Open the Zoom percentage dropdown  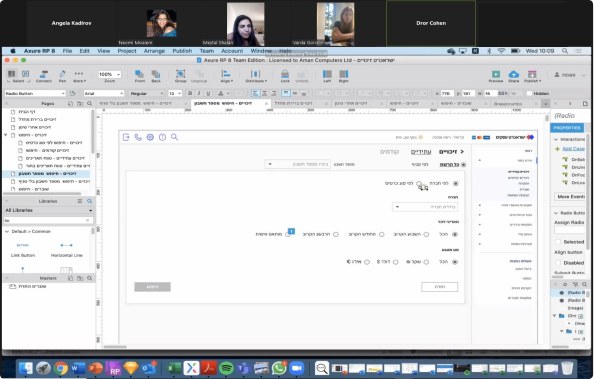click(109, 74)
